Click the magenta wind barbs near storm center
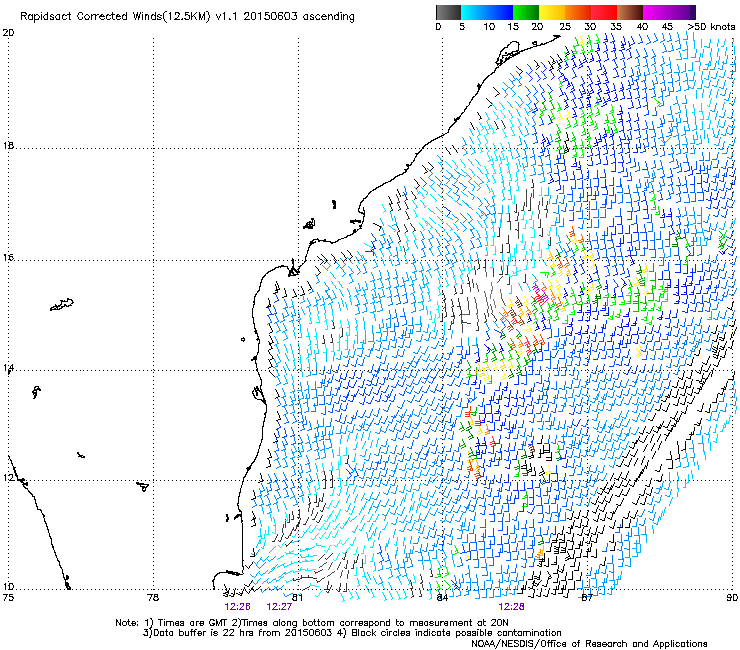 point(540,293)
